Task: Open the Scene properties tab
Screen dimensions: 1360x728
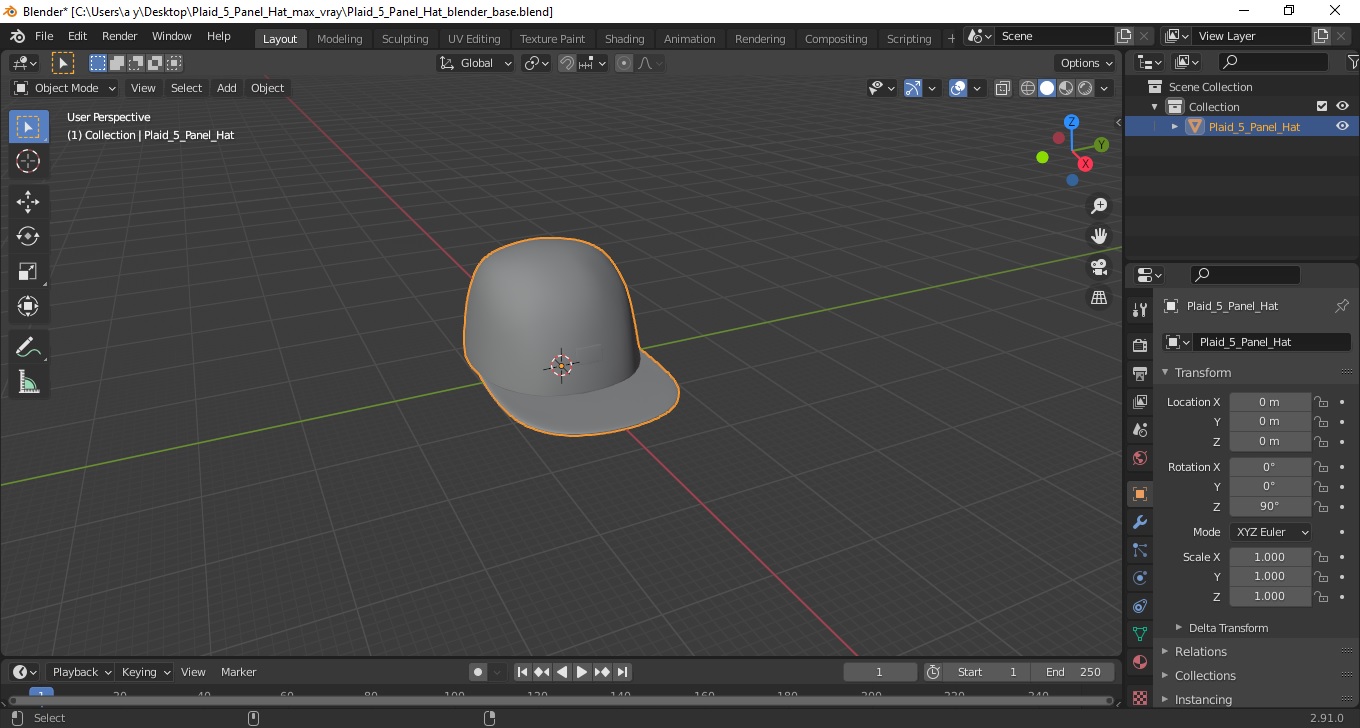Action: (1139, 429)
